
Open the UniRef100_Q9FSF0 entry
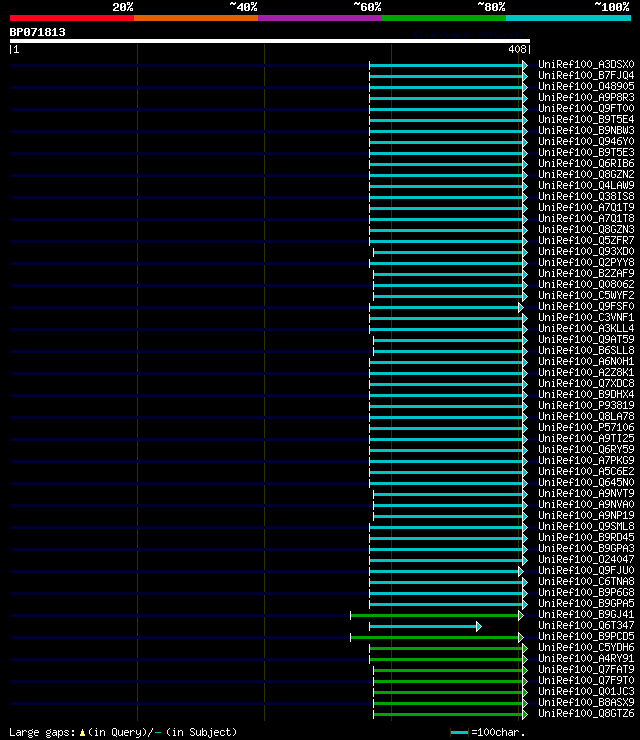pyautogui.click(x=586, y=307)
